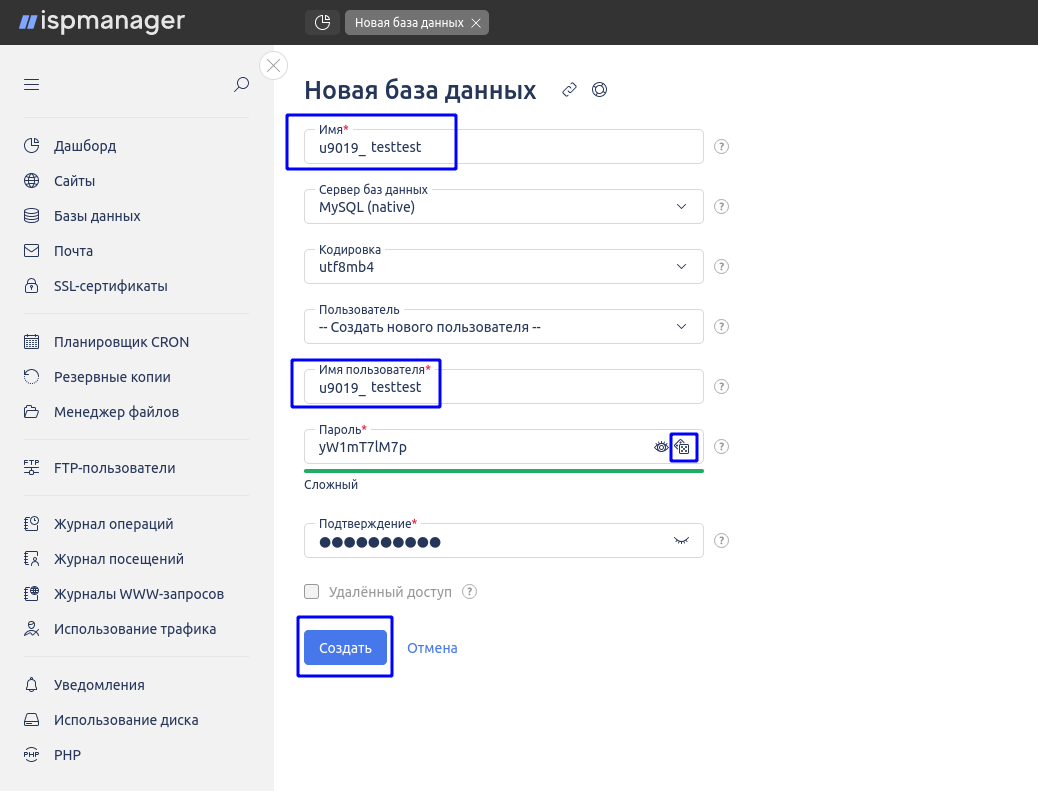1038x791 pixels.
Task: Expand the Кодировка dropdown
Action: (504, 267)
